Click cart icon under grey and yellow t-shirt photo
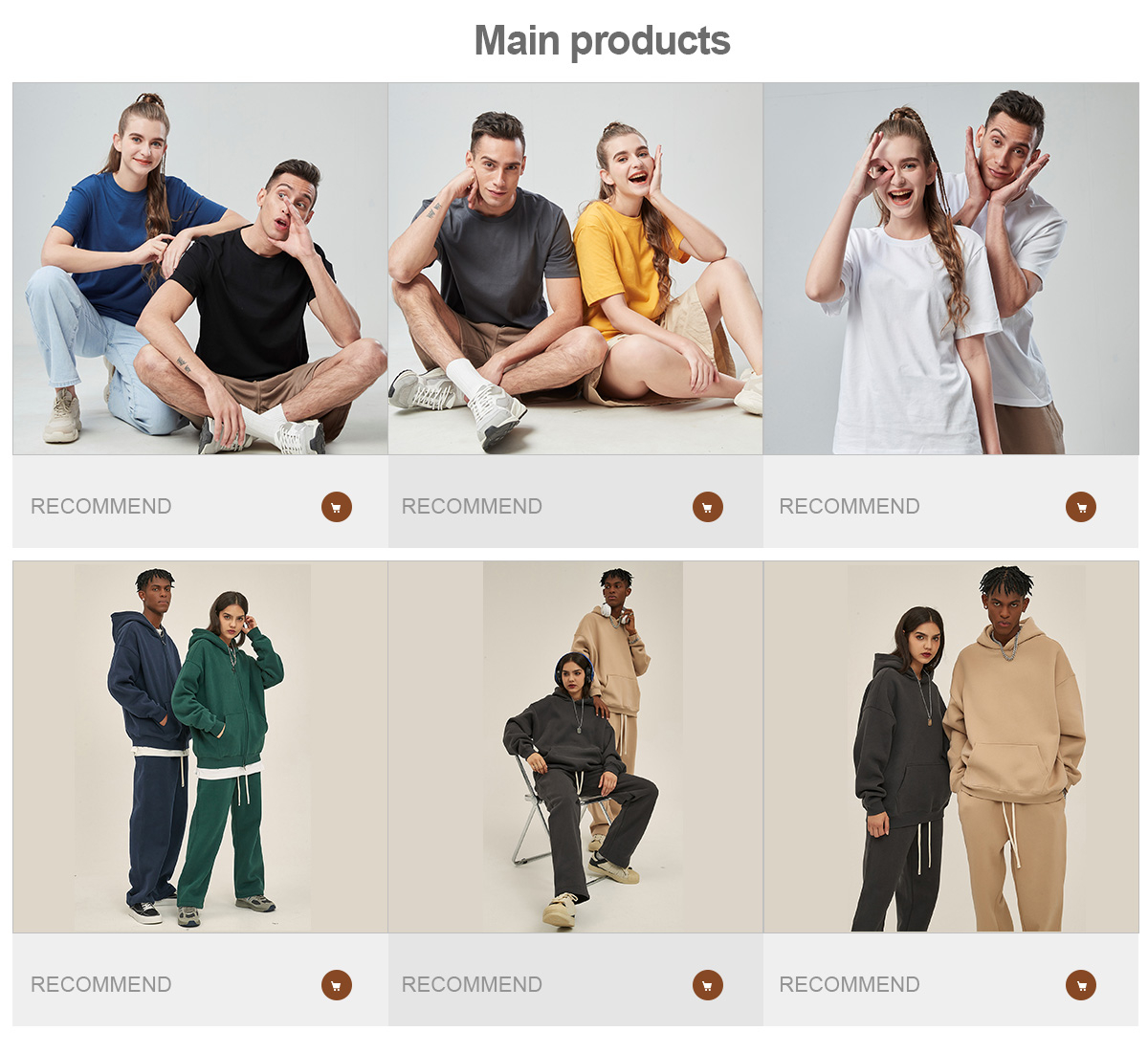 click(708, 507)
